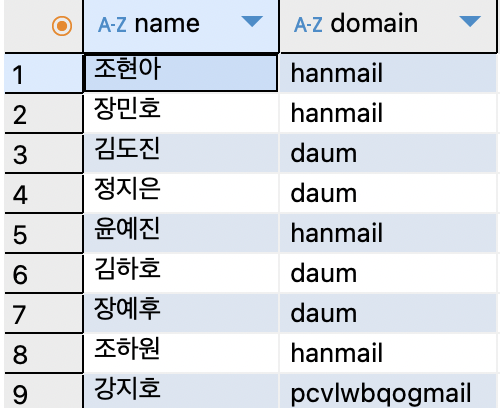Image resolution: width=500 pixels, height=408 pixels.
Task: Select row number 6 header
Action: pos(44,274)
